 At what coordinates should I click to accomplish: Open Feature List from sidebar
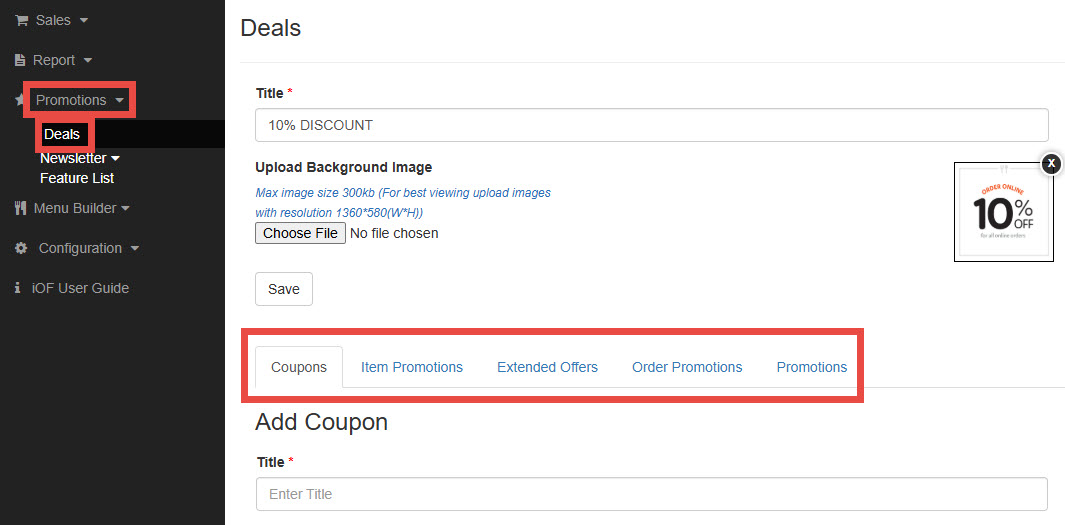tap(77, 178)
